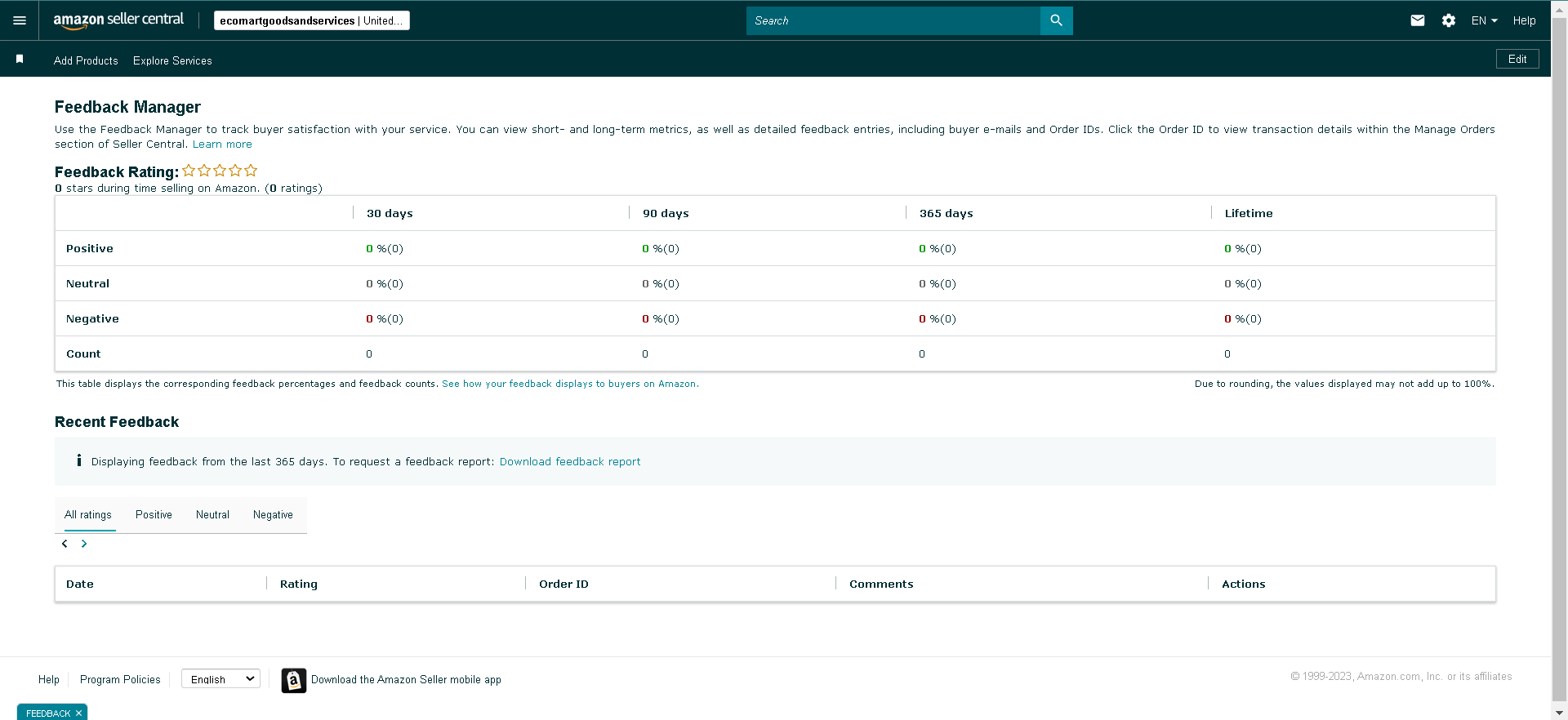Click the 365 days column header
Screen dimensions: 1568x720
click(x=946, y=213)
